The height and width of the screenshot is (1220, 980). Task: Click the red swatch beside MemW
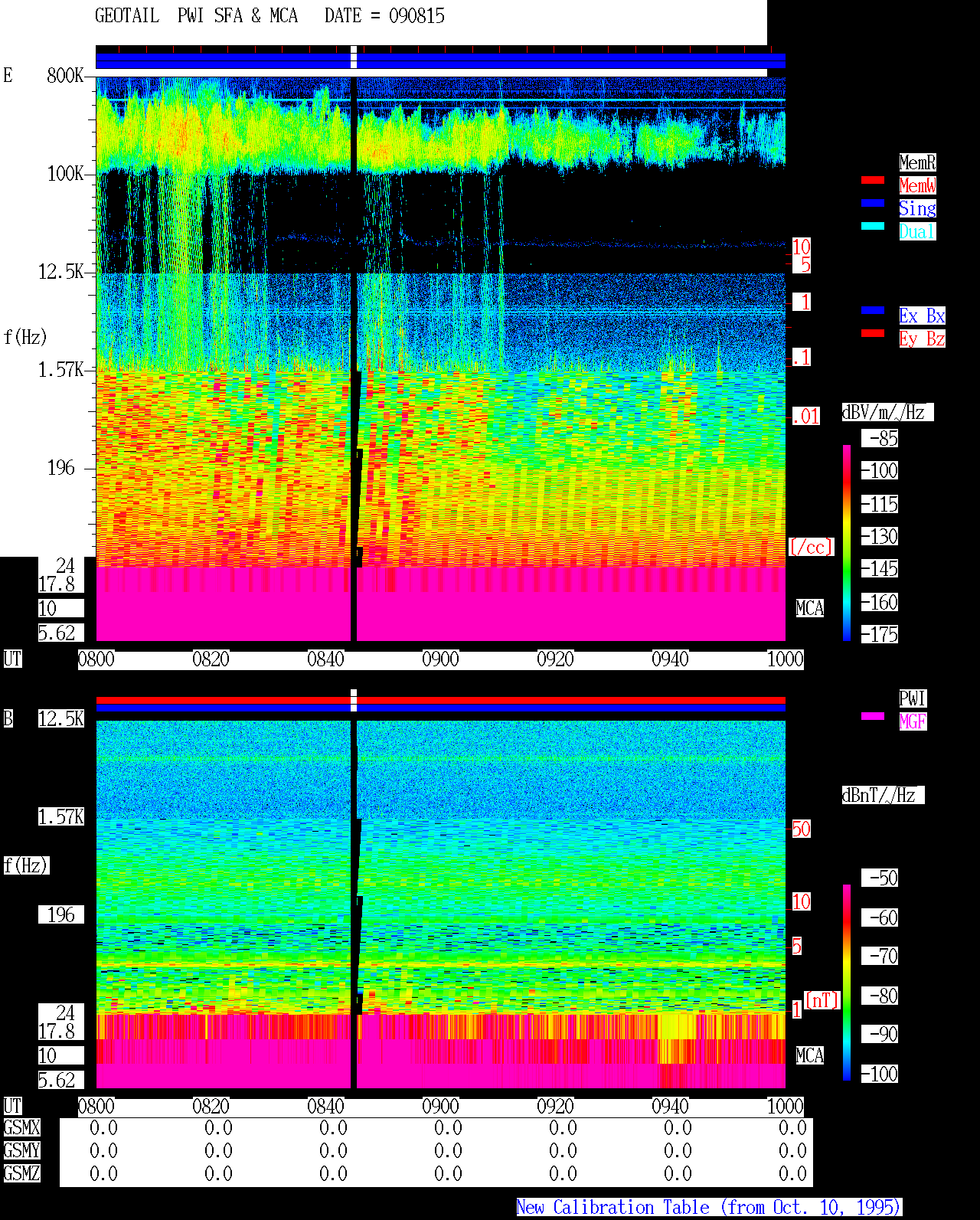[873, 180]
